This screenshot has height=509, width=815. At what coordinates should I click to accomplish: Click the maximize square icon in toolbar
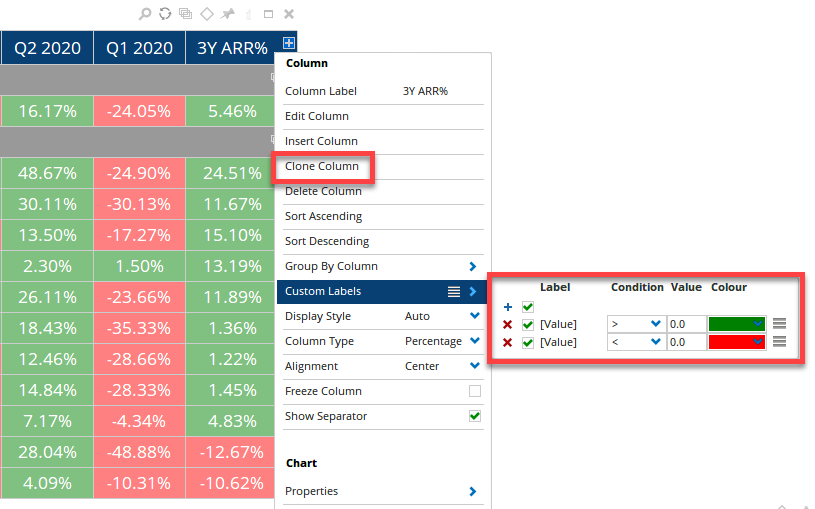click(268, 14)
